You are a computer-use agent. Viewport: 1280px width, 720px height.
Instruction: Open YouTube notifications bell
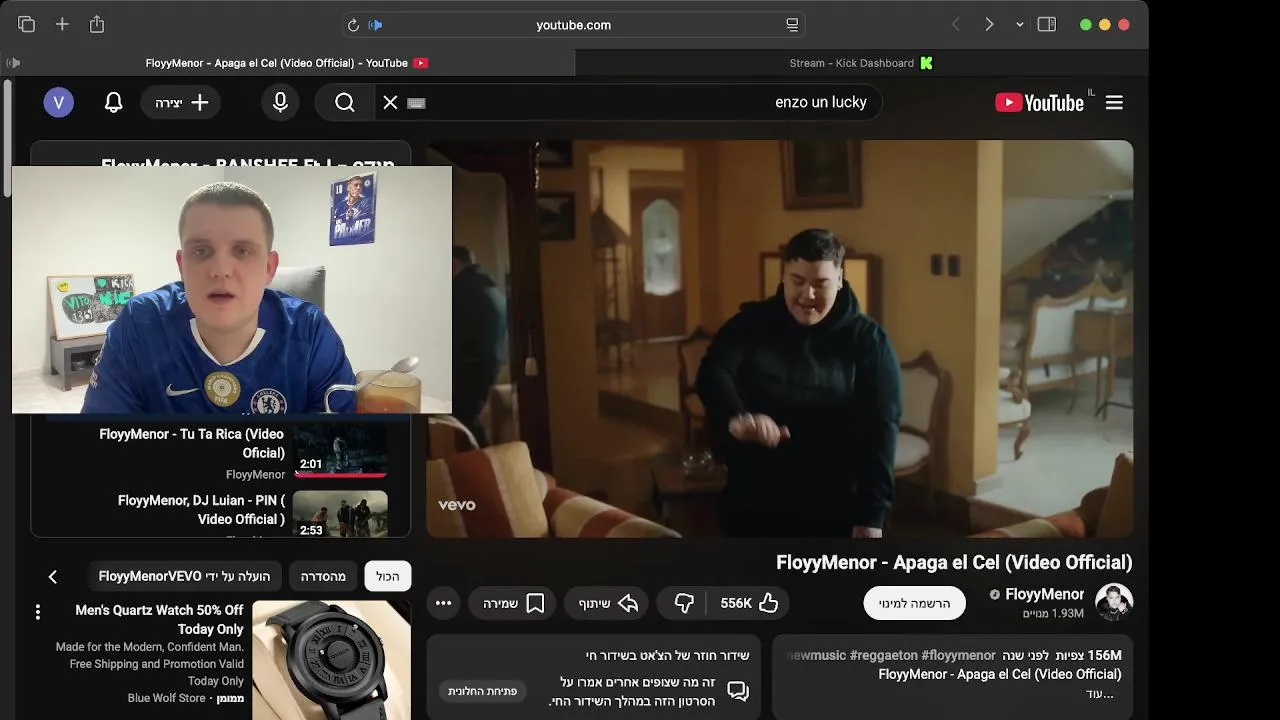[x=114, y=102]
